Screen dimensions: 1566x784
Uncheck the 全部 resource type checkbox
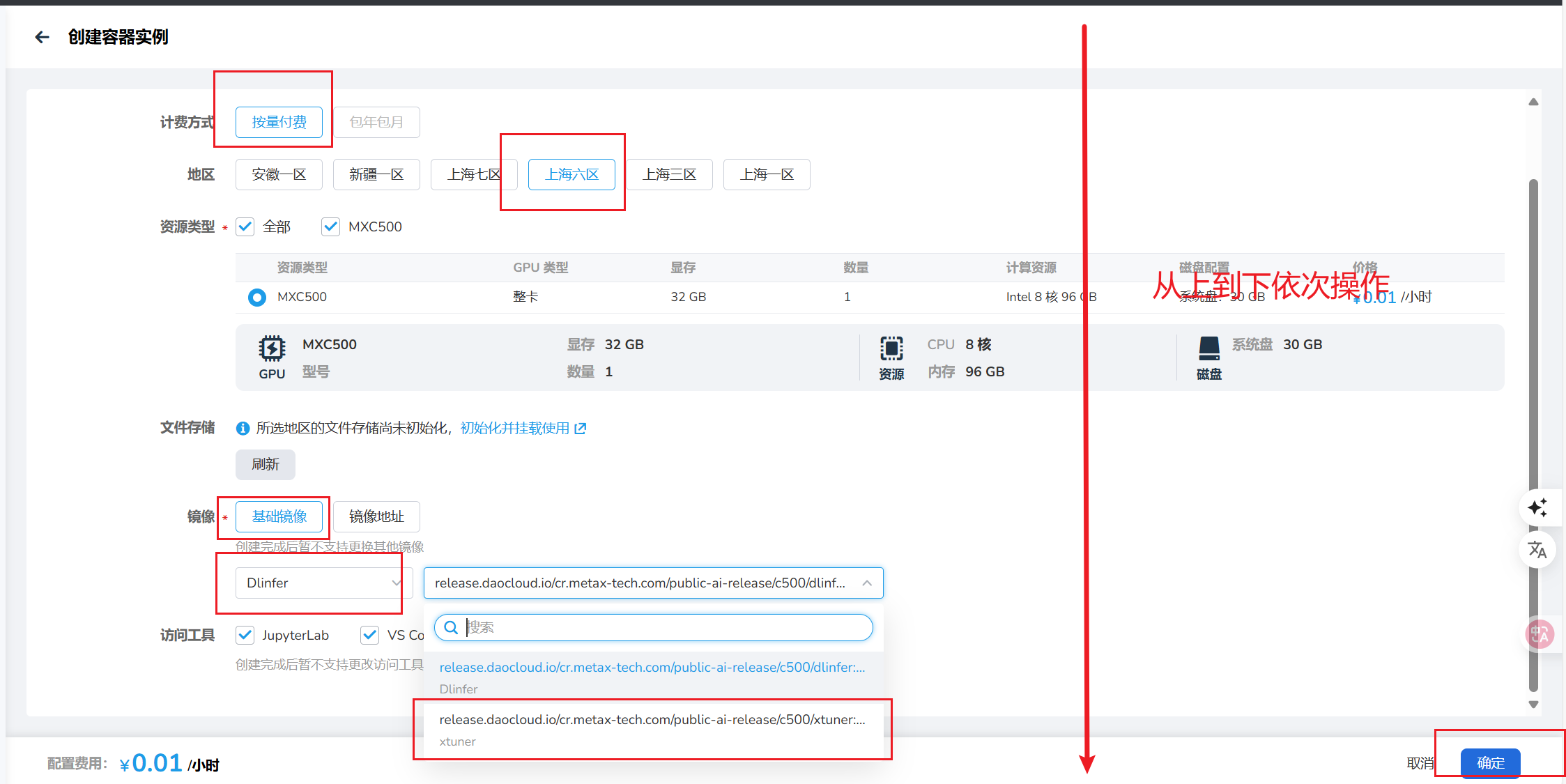[x=245, y=226]
